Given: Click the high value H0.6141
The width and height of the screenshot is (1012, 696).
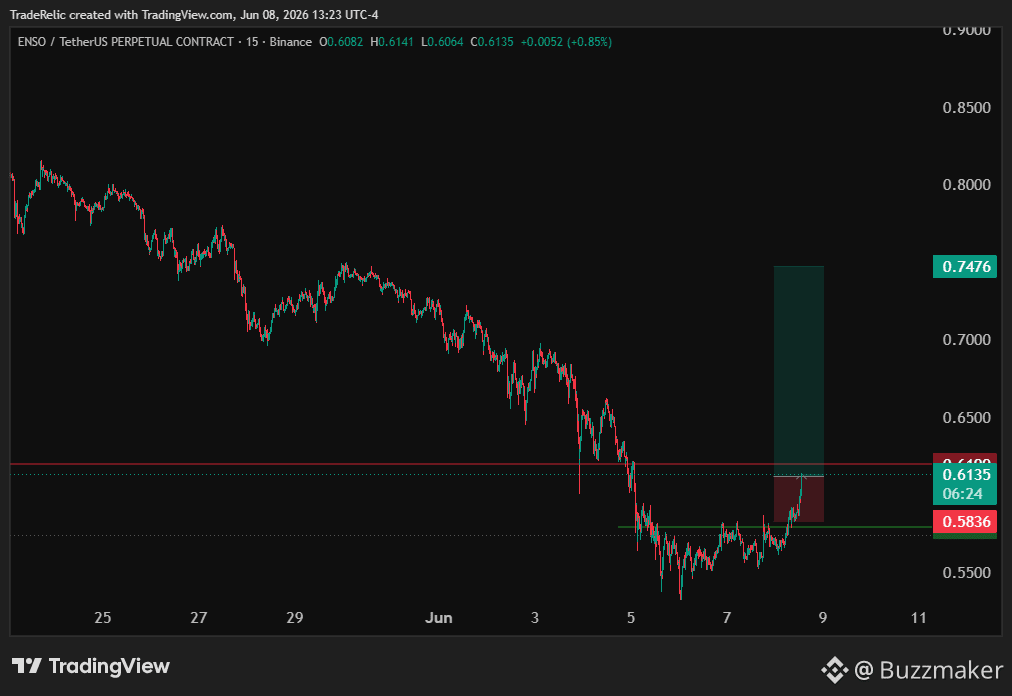Looking at the screenshot, I should 392,42.
